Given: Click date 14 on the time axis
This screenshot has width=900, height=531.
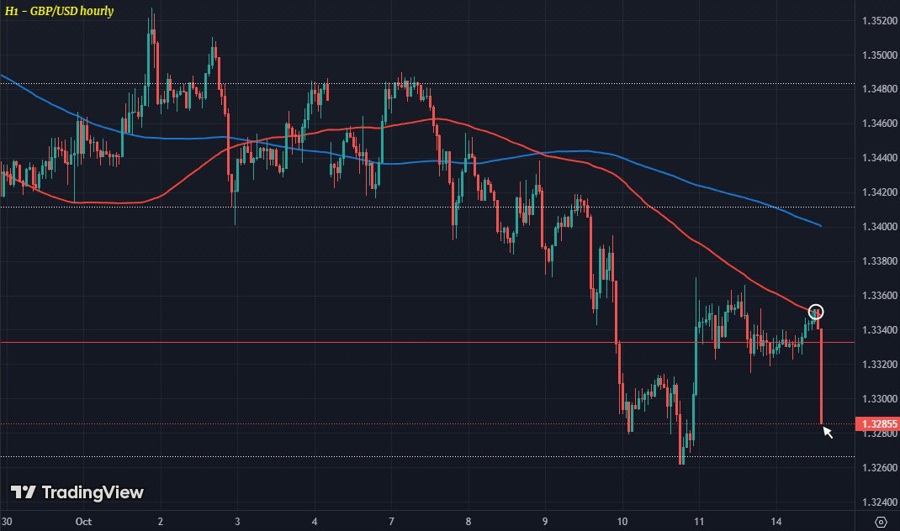Looking at the screenshot, I should 775,521.
